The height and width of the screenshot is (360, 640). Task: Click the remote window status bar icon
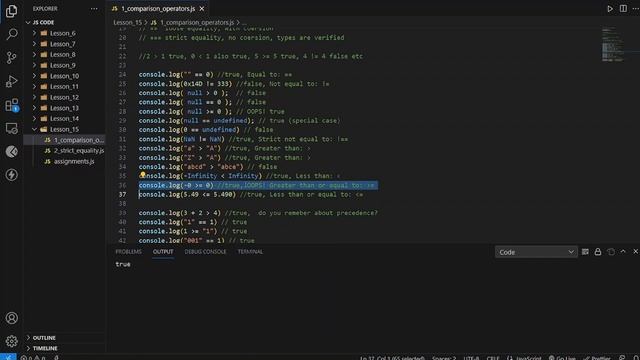click(x=8, y=357)
